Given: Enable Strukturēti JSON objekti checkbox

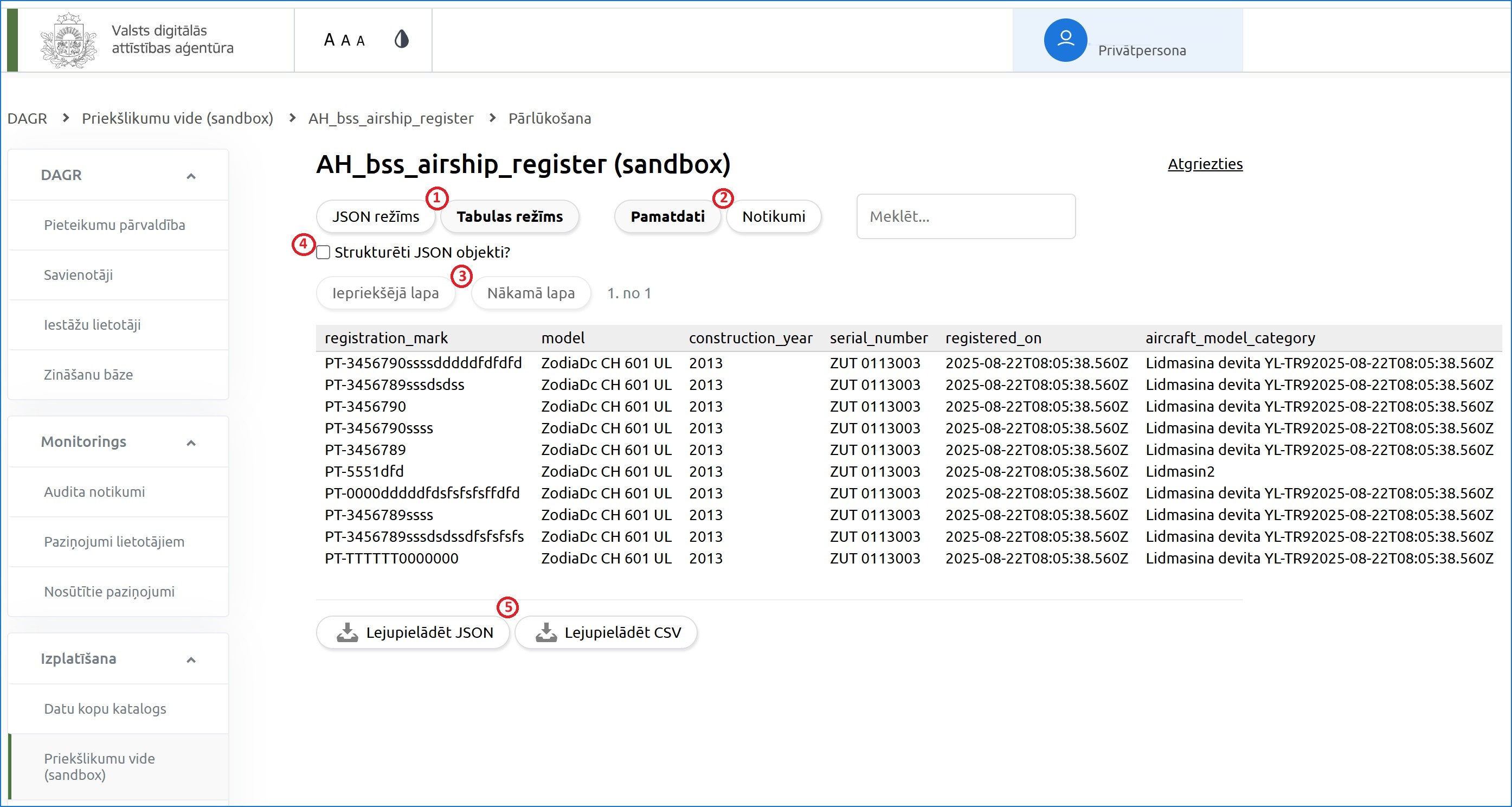Looking at the screenshot, I should (323, 253).
